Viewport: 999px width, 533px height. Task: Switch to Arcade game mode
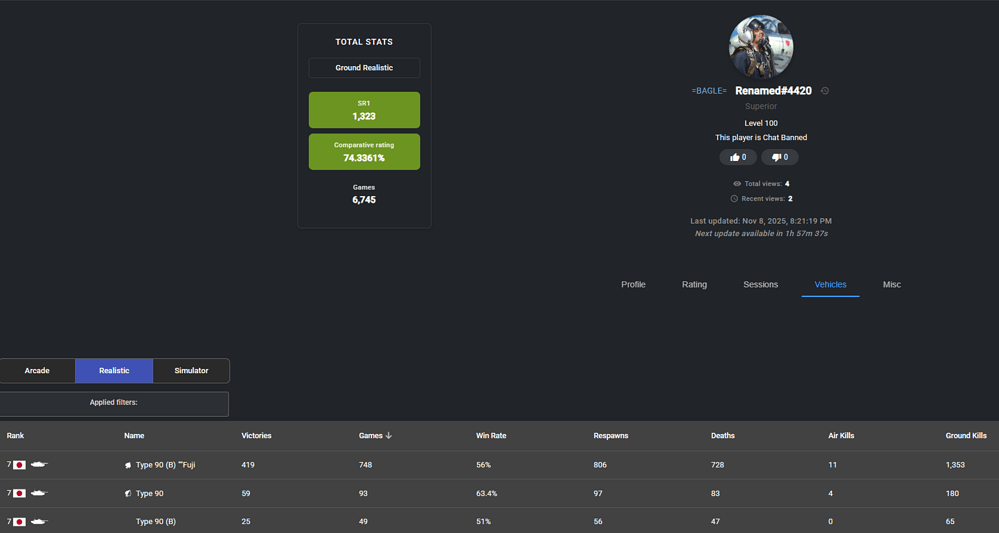point(37,370)
